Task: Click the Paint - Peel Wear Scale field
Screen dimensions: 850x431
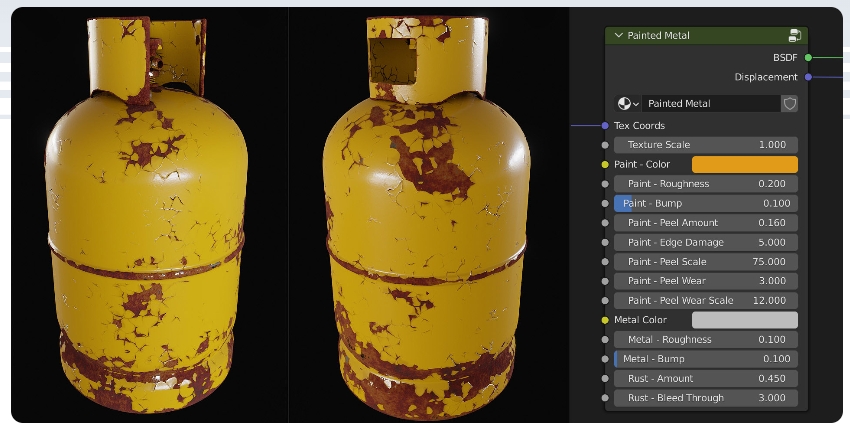Action: (x=706, y=300)
